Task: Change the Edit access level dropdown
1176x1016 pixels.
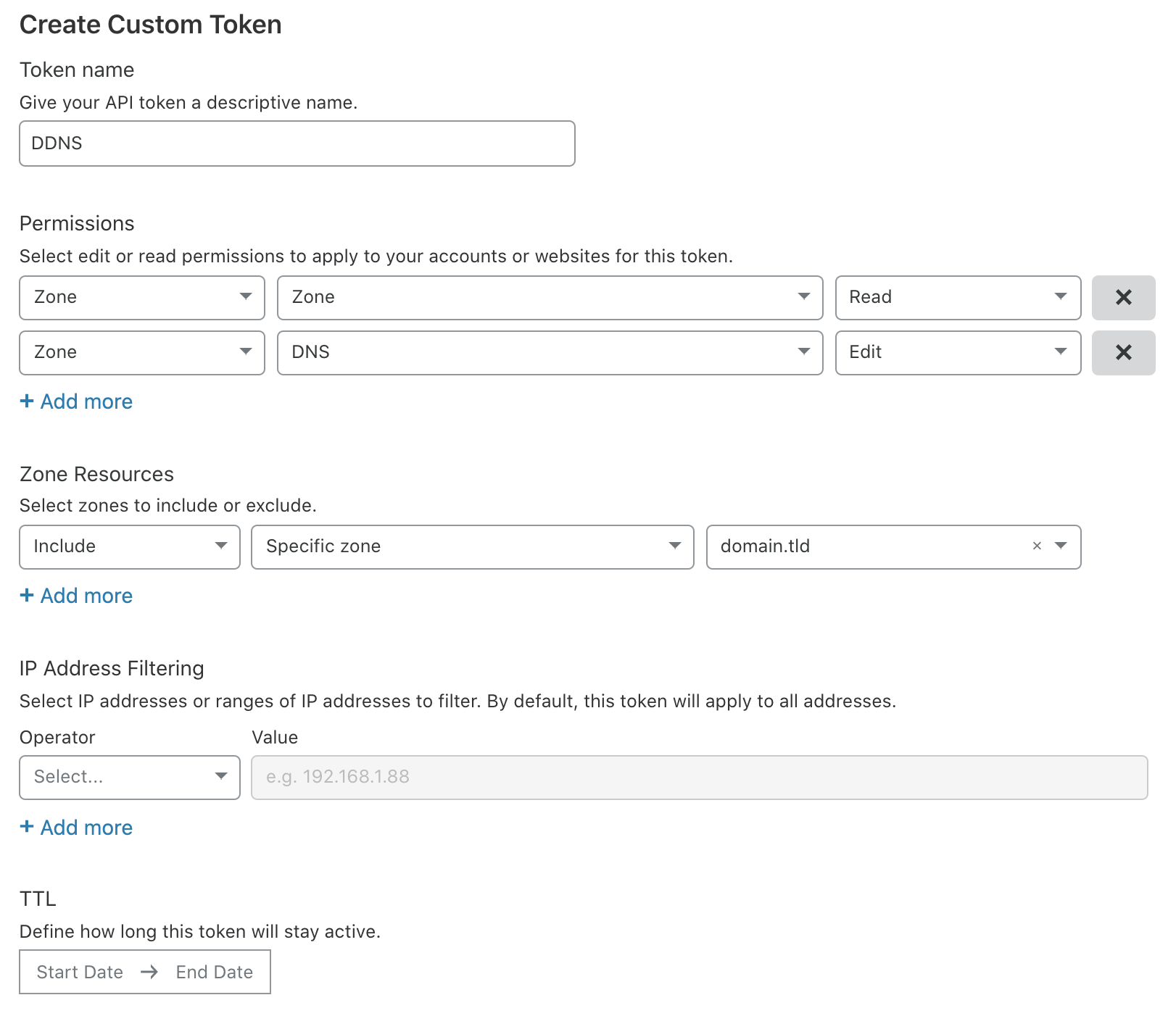Action: pos(957,352)
